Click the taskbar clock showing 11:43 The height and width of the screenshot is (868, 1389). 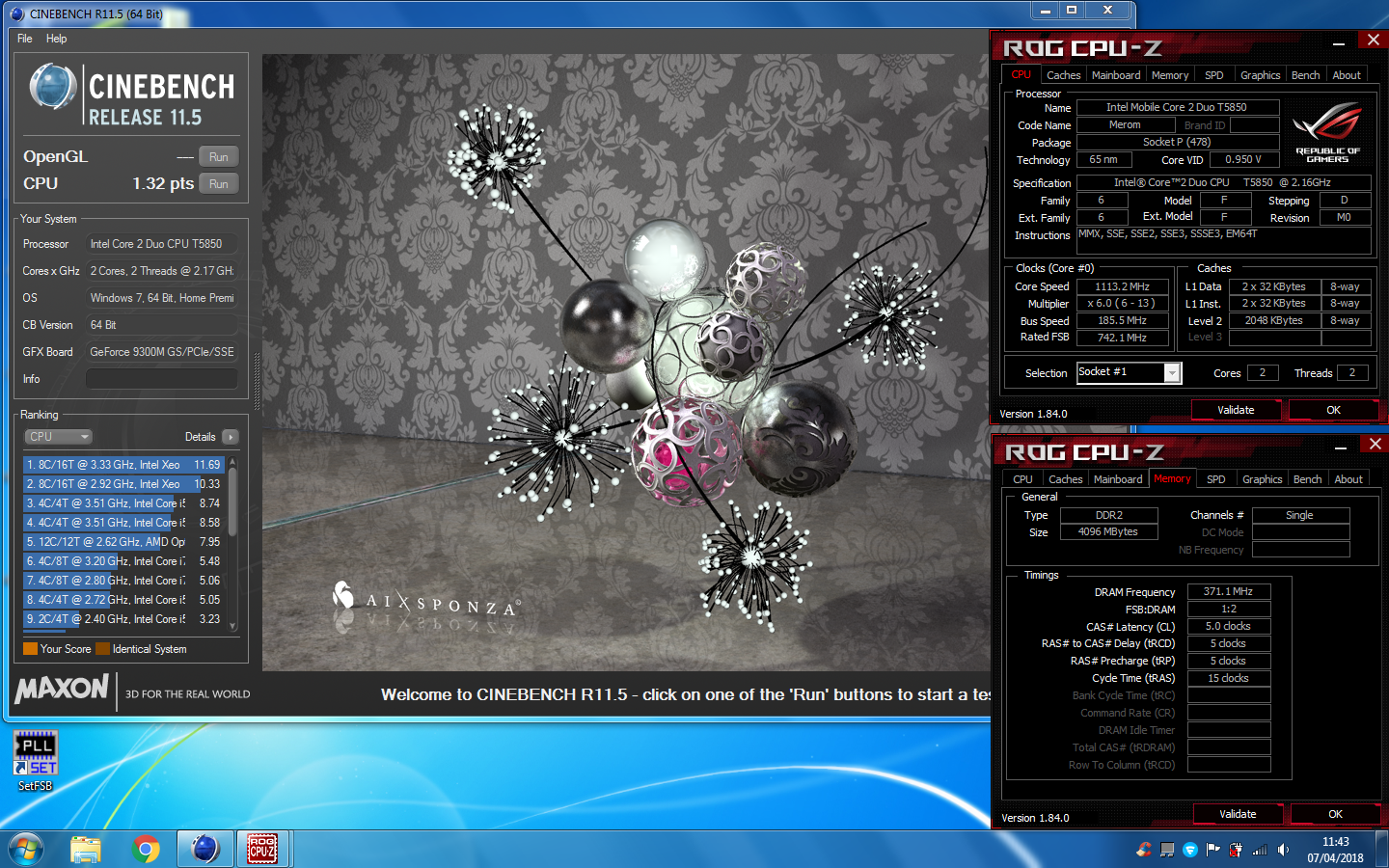click(x=1336, y=850)
